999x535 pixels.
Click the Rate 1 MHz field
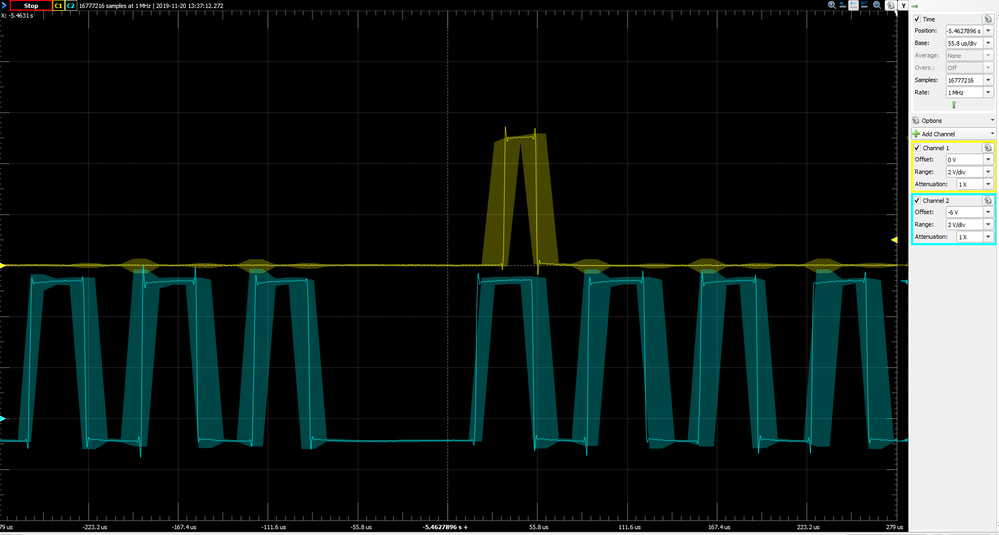[964, 92]
